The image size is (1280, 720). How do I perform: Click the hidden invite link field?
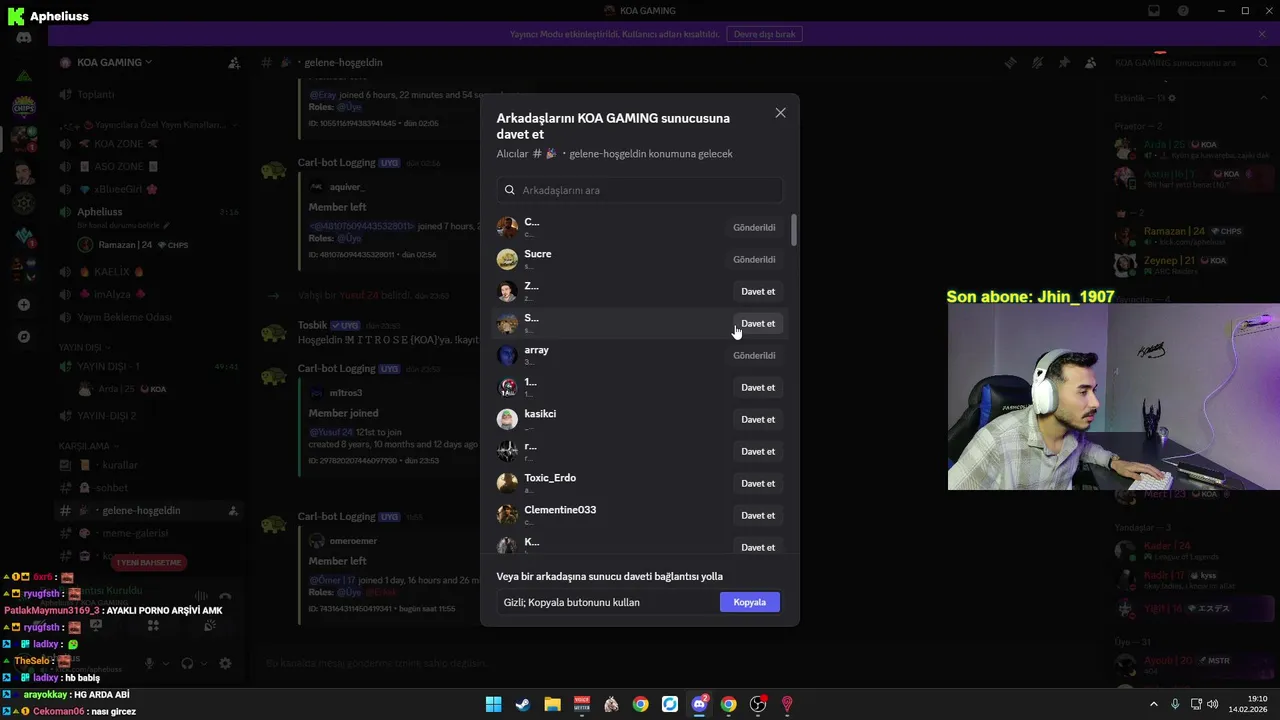[x=608, y=602]
